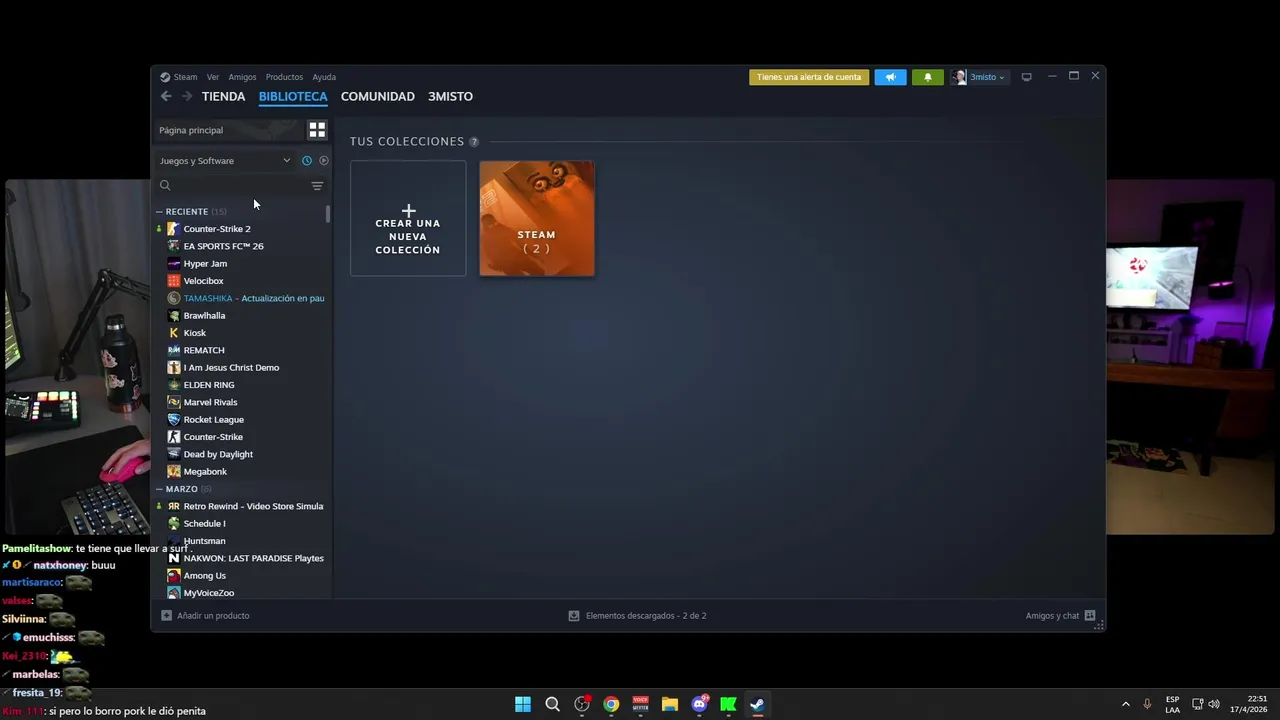Open the friends and chat icon
Viewport: 1280px width, 720px height.
point(1090,616)
